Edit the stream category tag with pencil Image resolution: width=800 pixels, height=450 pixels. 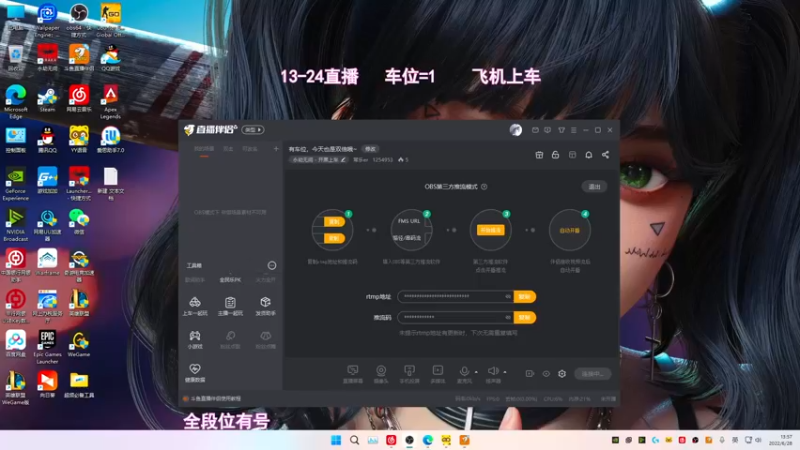click(x=343, y=160)
